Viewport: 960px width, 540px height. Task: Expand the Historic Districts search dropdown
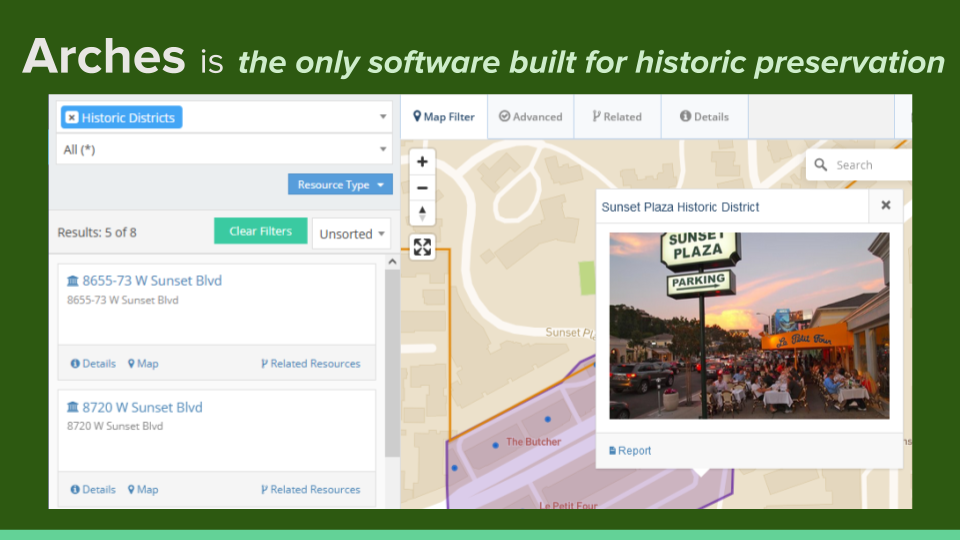pyautogui.click(x=383, y=116)
